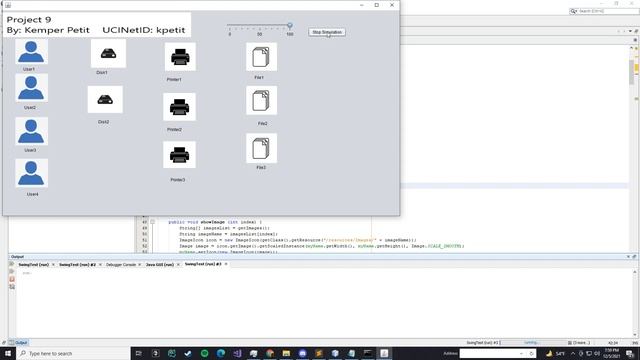Click the User2 person icon

[x=31, y=88]
